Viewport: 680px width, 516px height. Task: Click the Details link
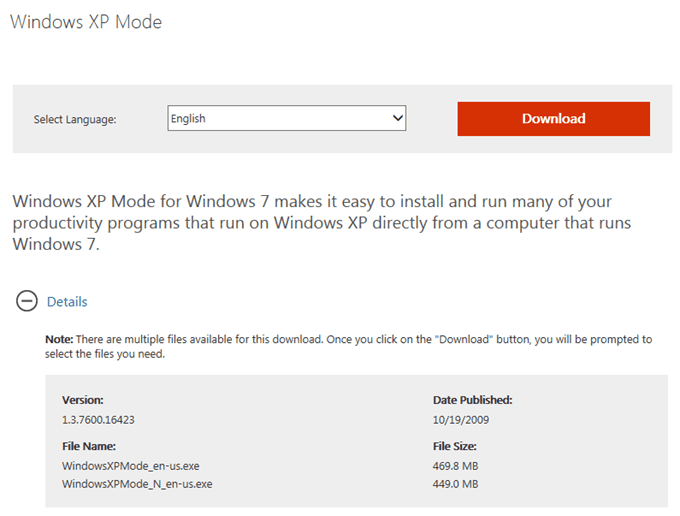[67, 301]
